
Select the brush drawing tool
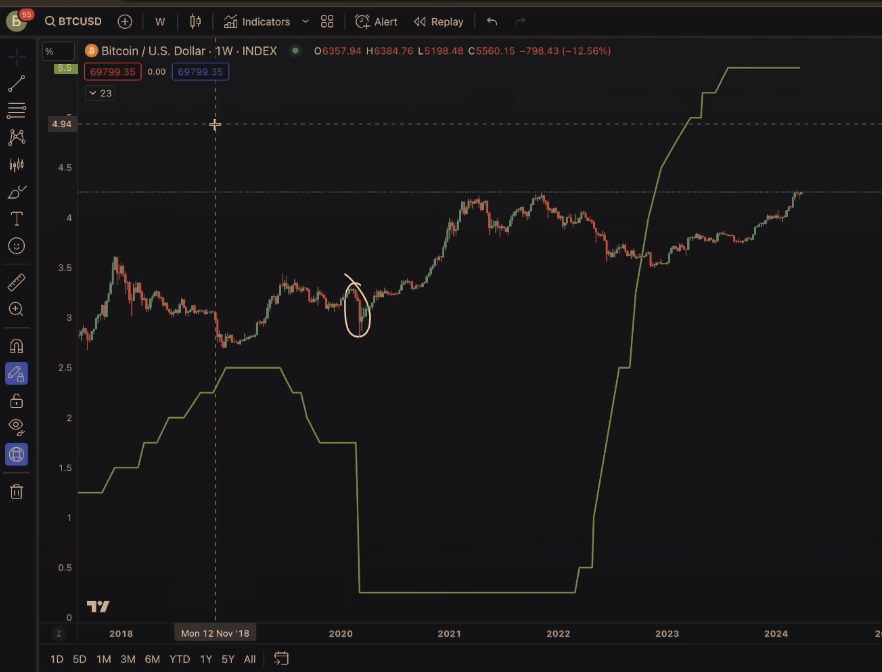tap(16, 192)
